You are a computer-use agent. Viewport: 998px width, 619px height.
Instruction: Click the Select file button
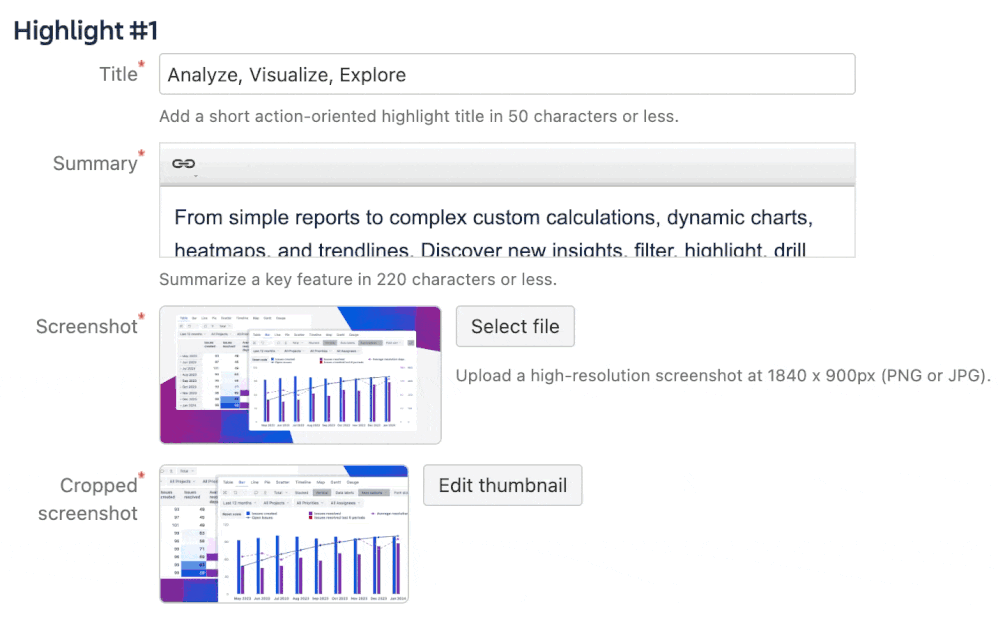tap(515, 326)
